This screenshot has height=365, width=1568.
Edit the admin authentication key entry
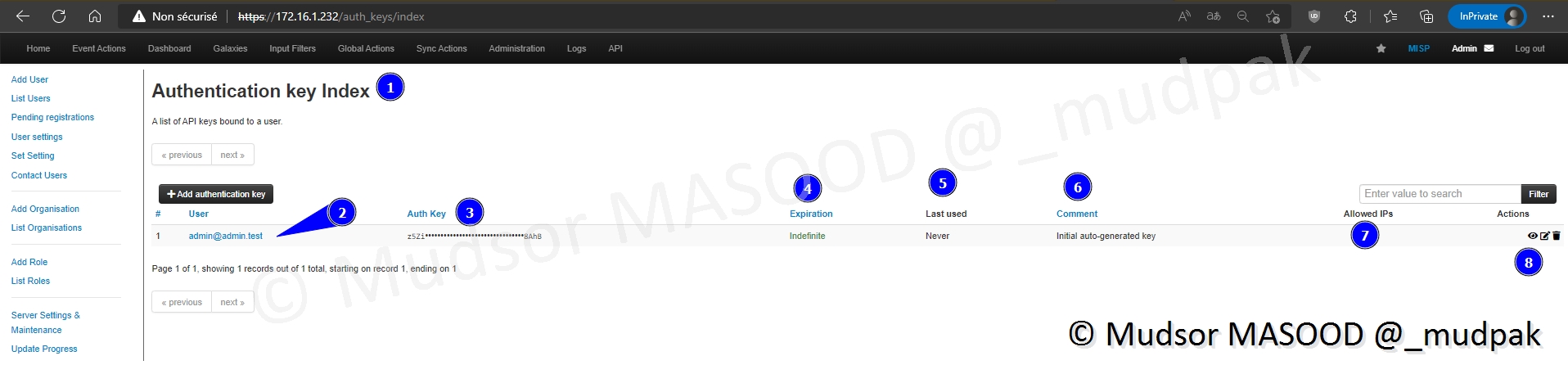click(x=1544, y=236)
